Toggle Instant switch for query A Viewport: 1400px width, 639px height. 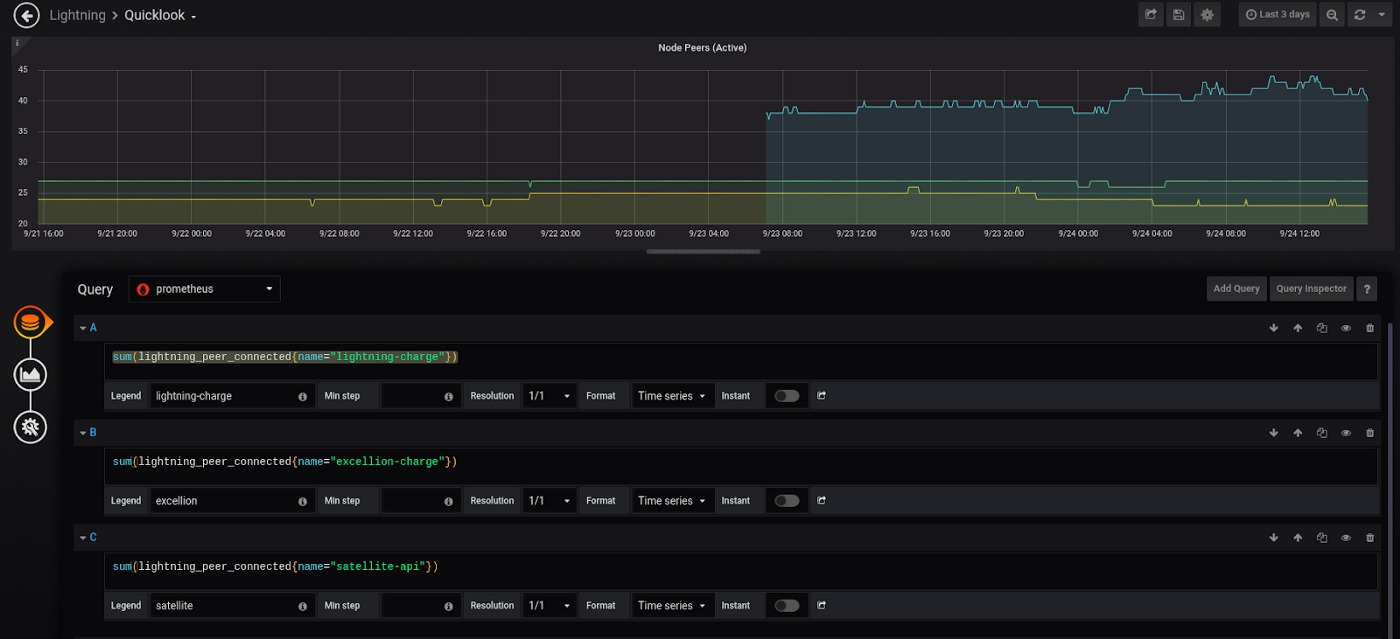click(787, 396)
